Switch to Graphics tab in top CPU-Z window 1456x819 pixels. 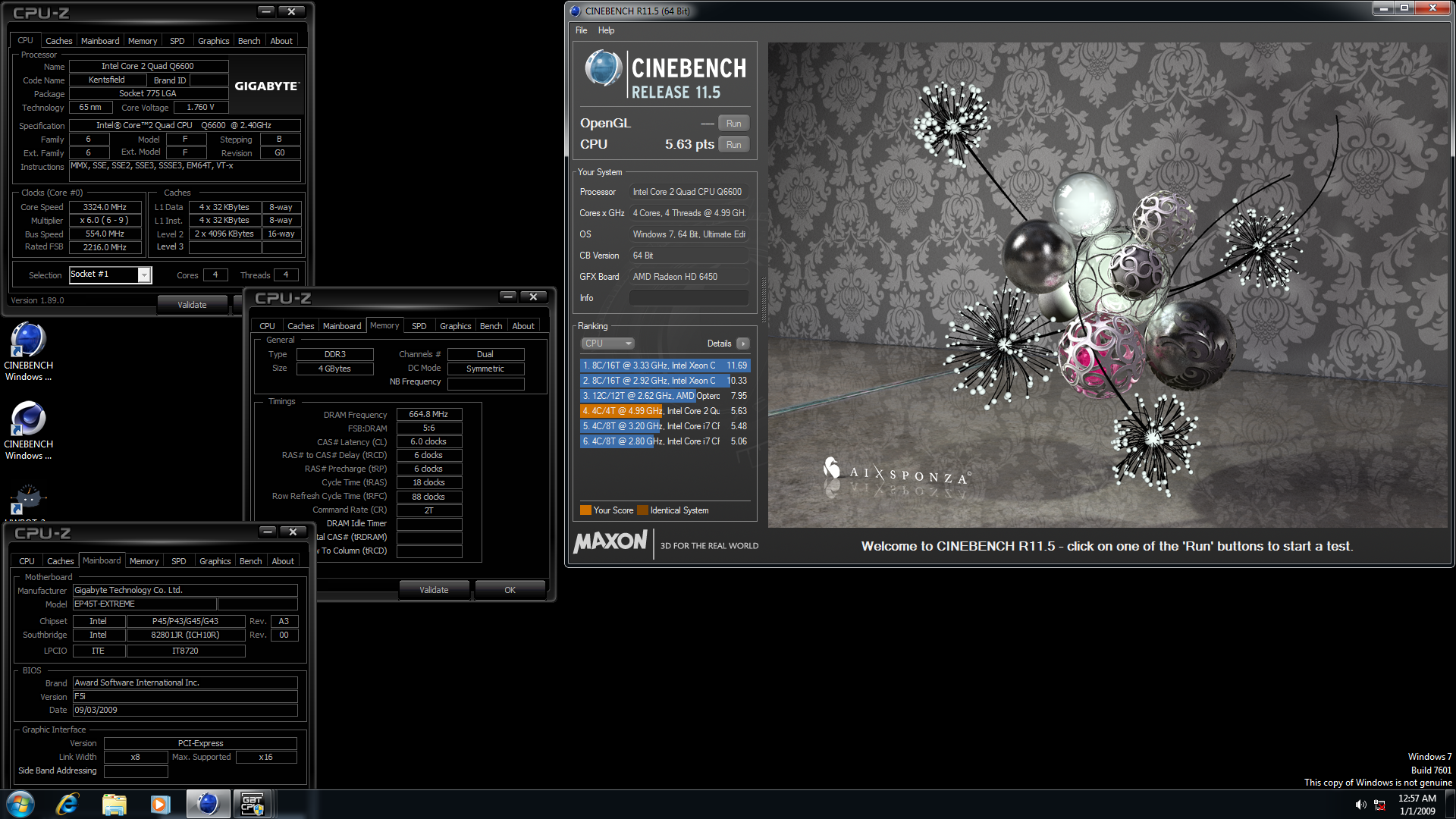tap(213, 41)
